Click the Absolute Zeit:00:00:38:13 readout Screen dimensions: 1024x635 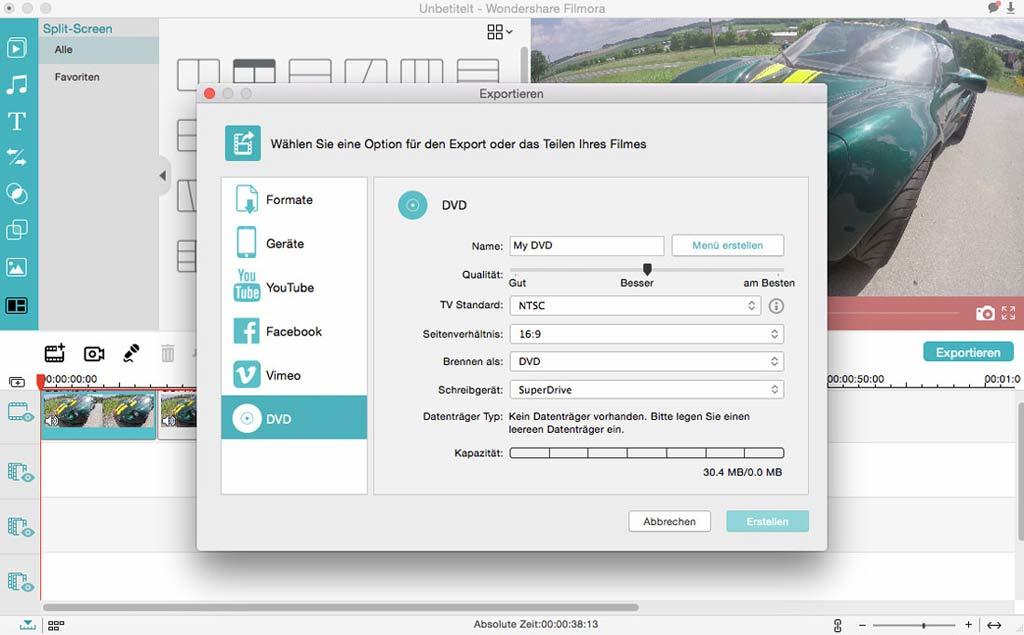(536, 625)
